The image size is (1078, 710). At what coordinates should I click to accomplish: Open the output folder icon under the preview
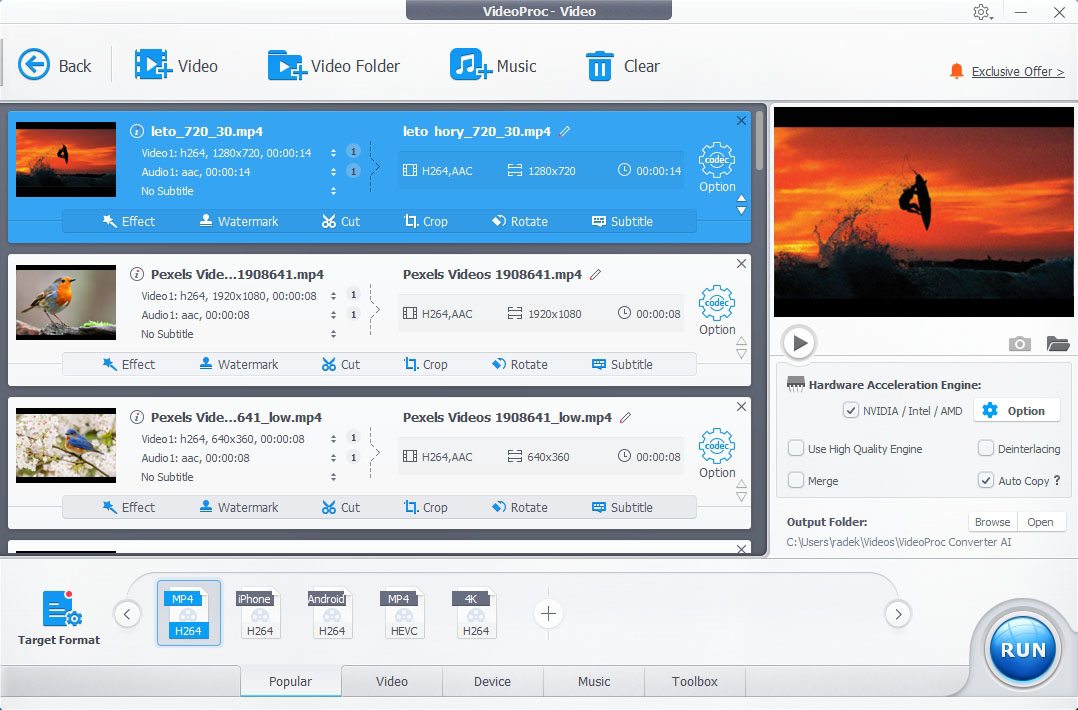point(1057,344)
